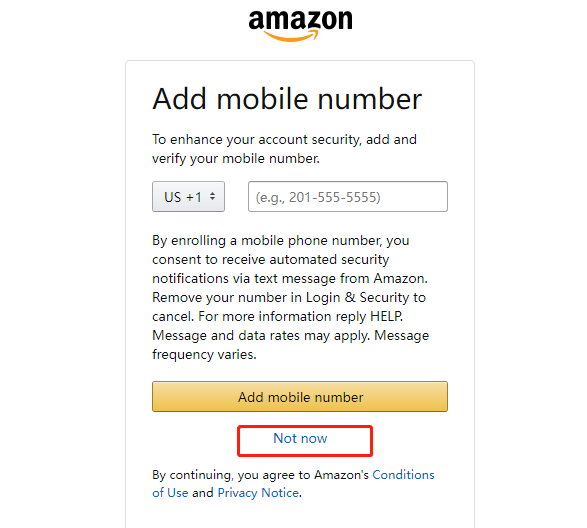The height and width of the screenshot is (528, 587).
Task: Click the orange smile arrow under amazon
Action: click(x=291, y=36)
